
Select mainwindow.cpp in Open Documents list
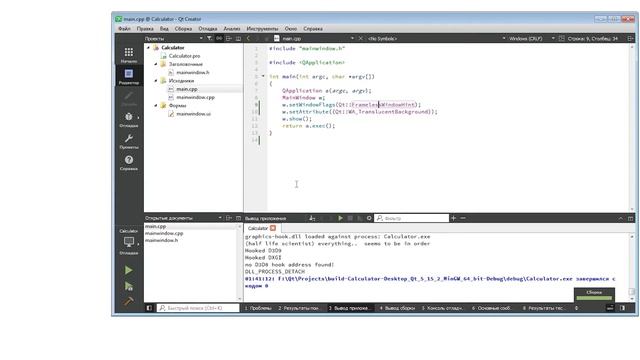click(164, 233)
